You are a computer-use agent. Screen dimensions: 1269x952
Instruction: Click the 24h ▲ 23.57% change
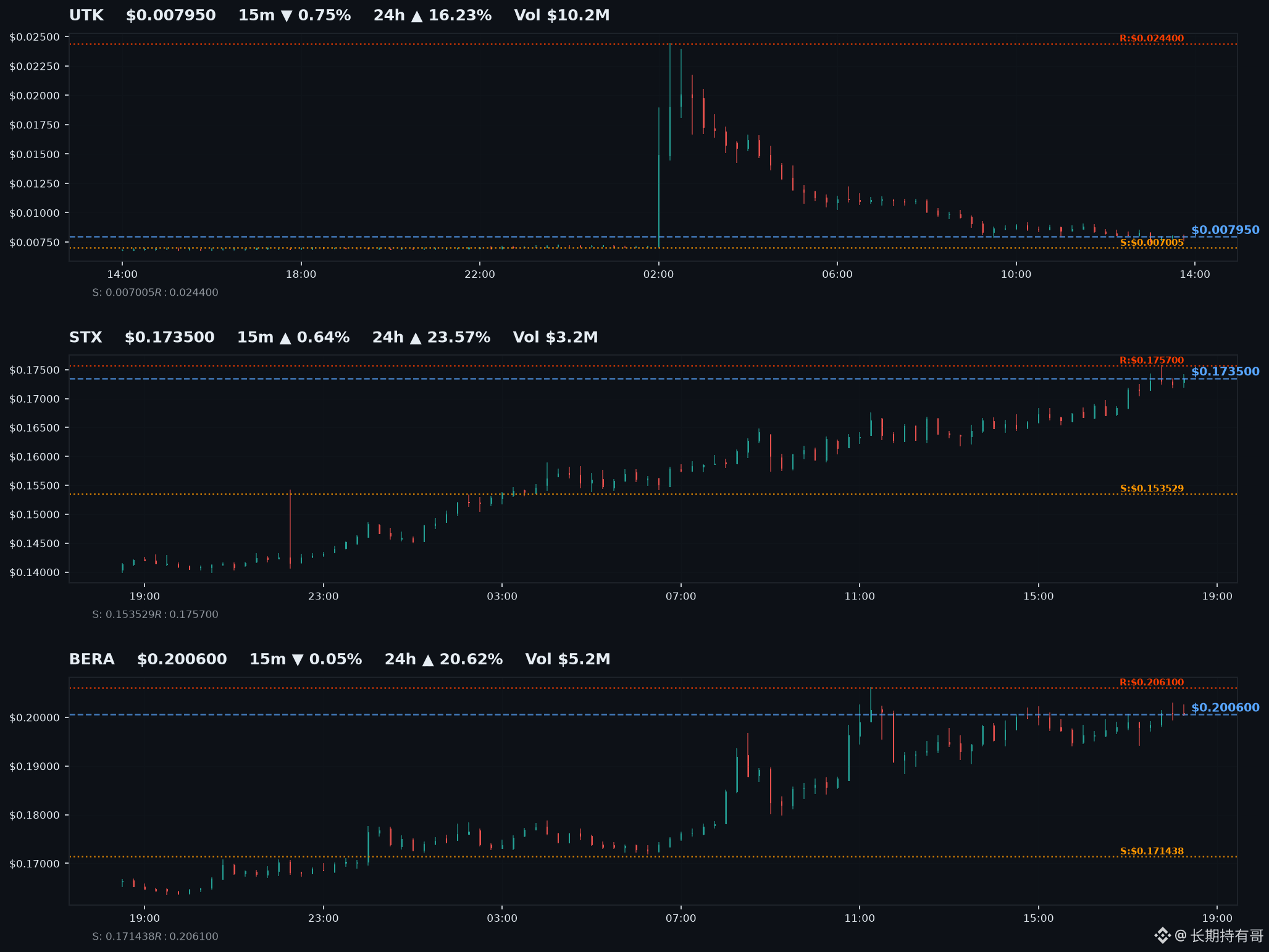pos(431,338)
